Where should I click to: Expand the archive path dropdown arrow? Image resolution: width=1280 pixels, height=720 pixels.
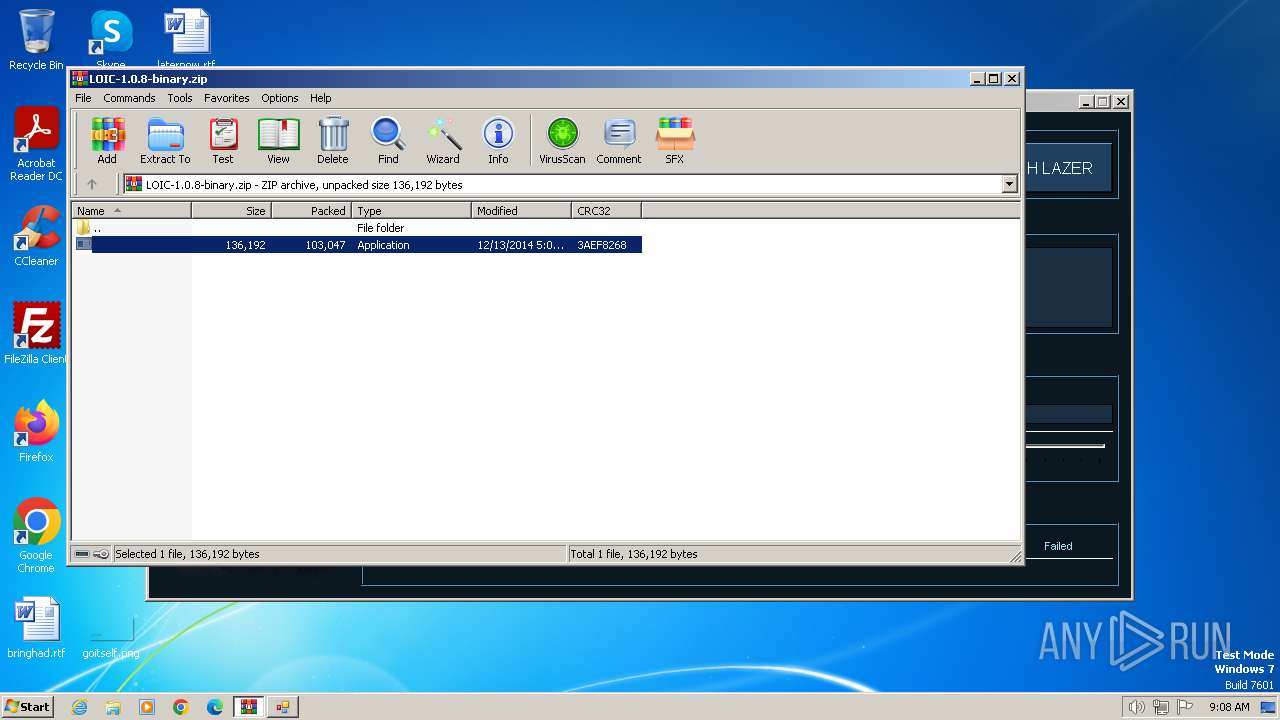(1009, 184)
